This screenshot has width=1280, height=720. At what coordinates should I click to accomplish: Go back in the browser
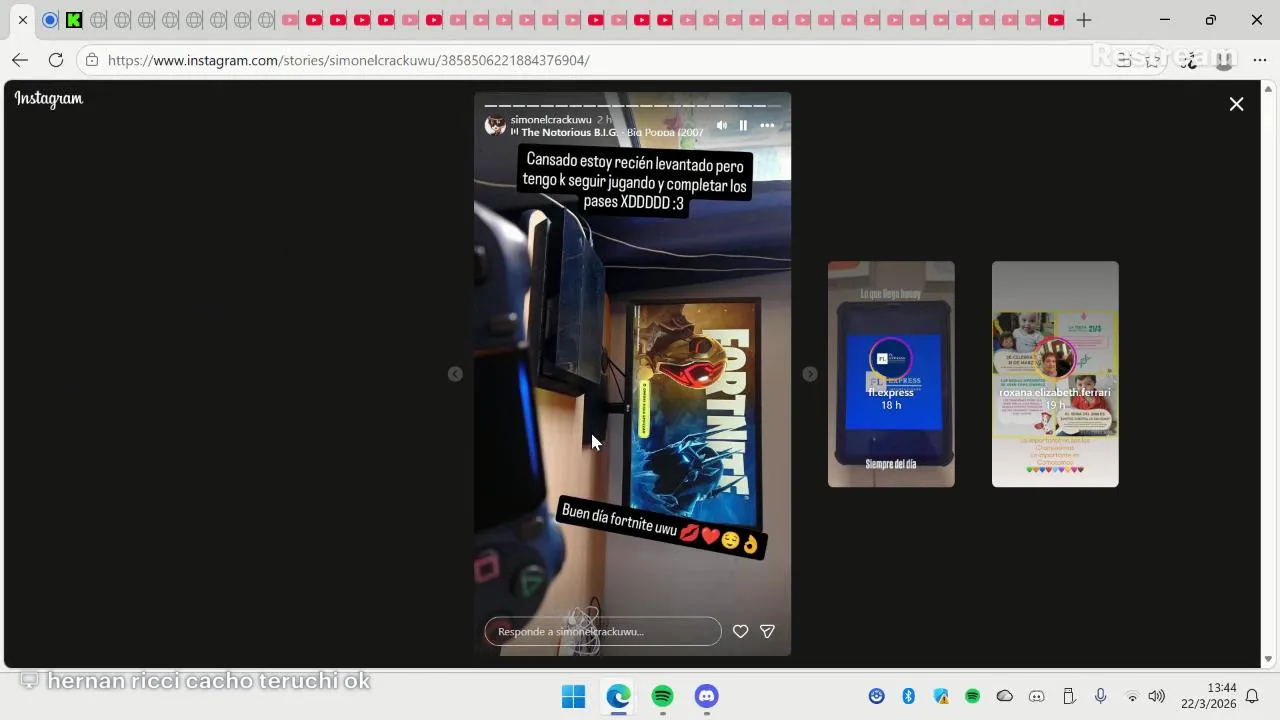click(20, 60)
